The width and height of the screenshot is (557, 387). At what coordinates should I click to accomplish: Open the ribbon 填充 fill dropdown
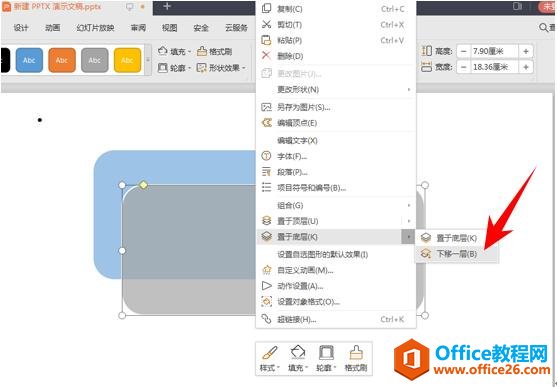point(174,52)
